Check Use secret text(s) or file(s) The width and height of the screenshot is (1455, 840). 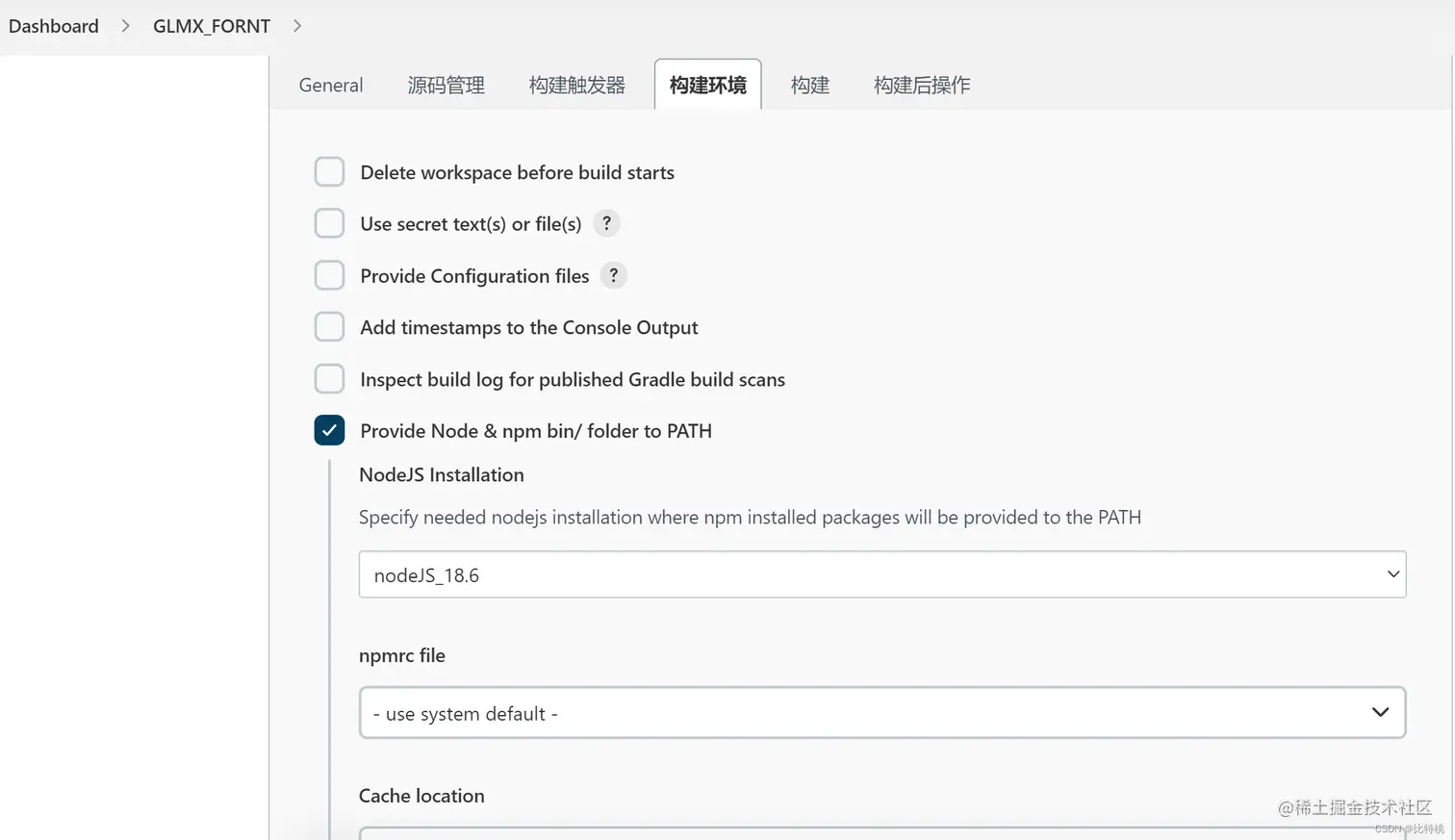(x=329, y=223)
